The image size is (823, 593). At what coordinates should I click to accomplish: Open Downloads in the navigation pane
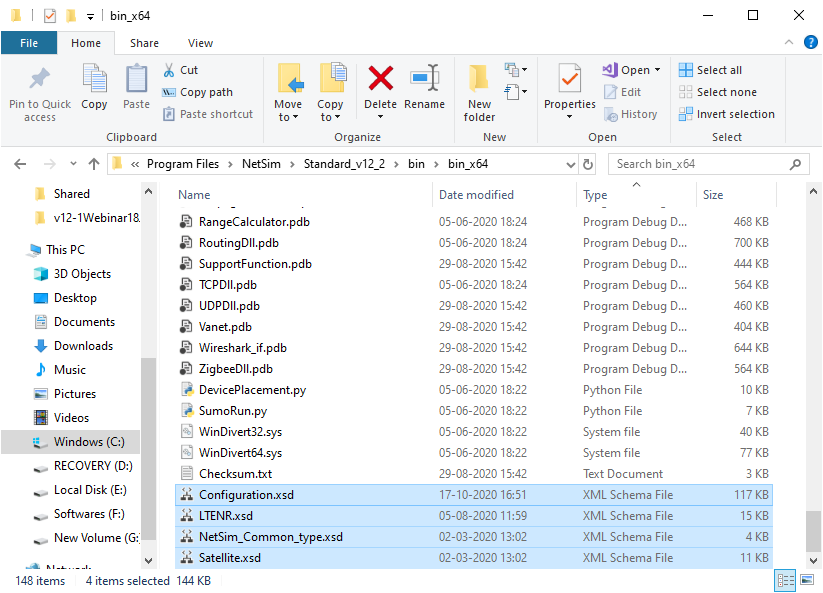[83, 346]
